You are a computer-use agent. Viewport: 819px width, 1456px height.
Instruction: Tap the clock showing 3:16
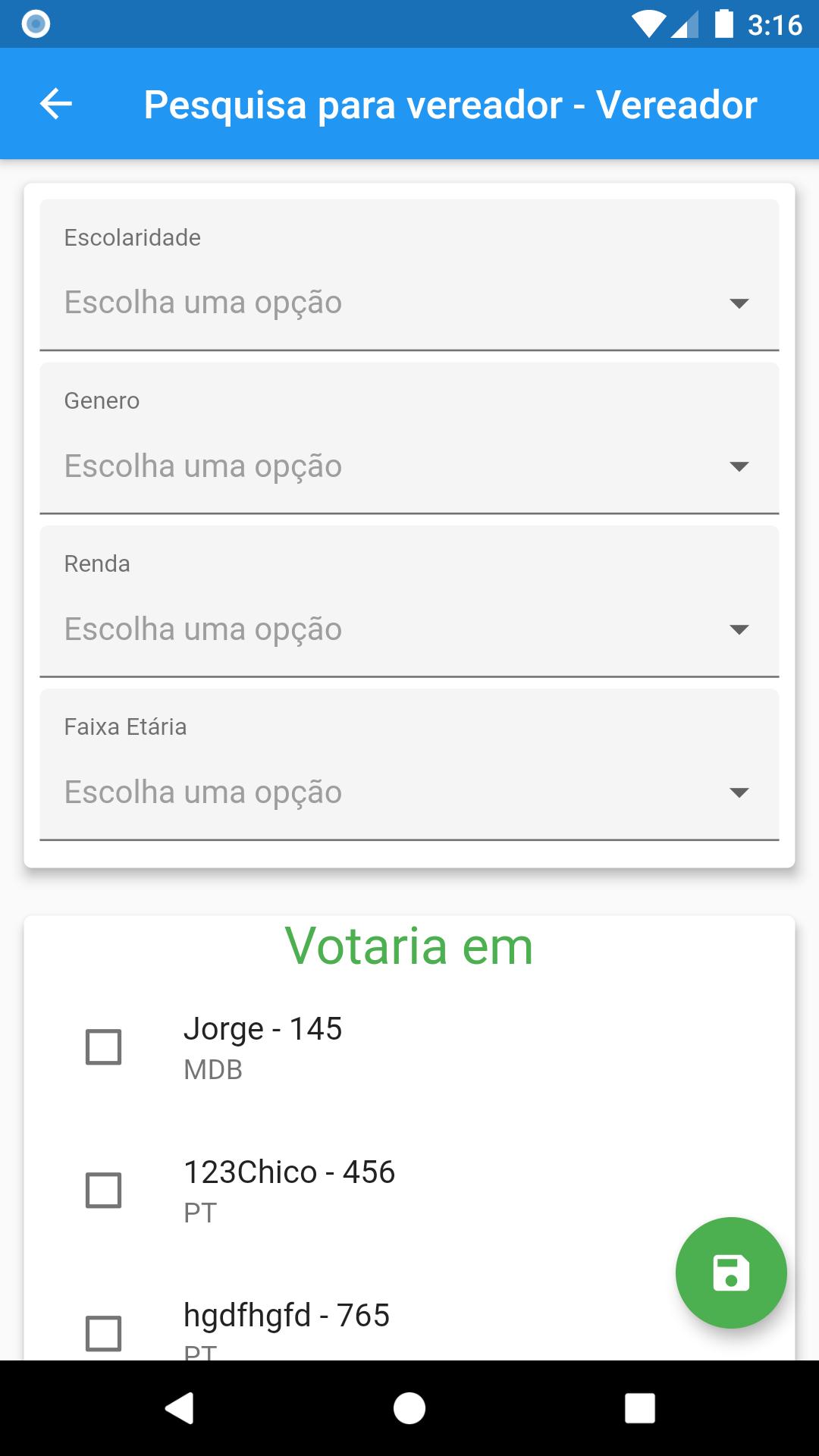click(x=774, y=25)
